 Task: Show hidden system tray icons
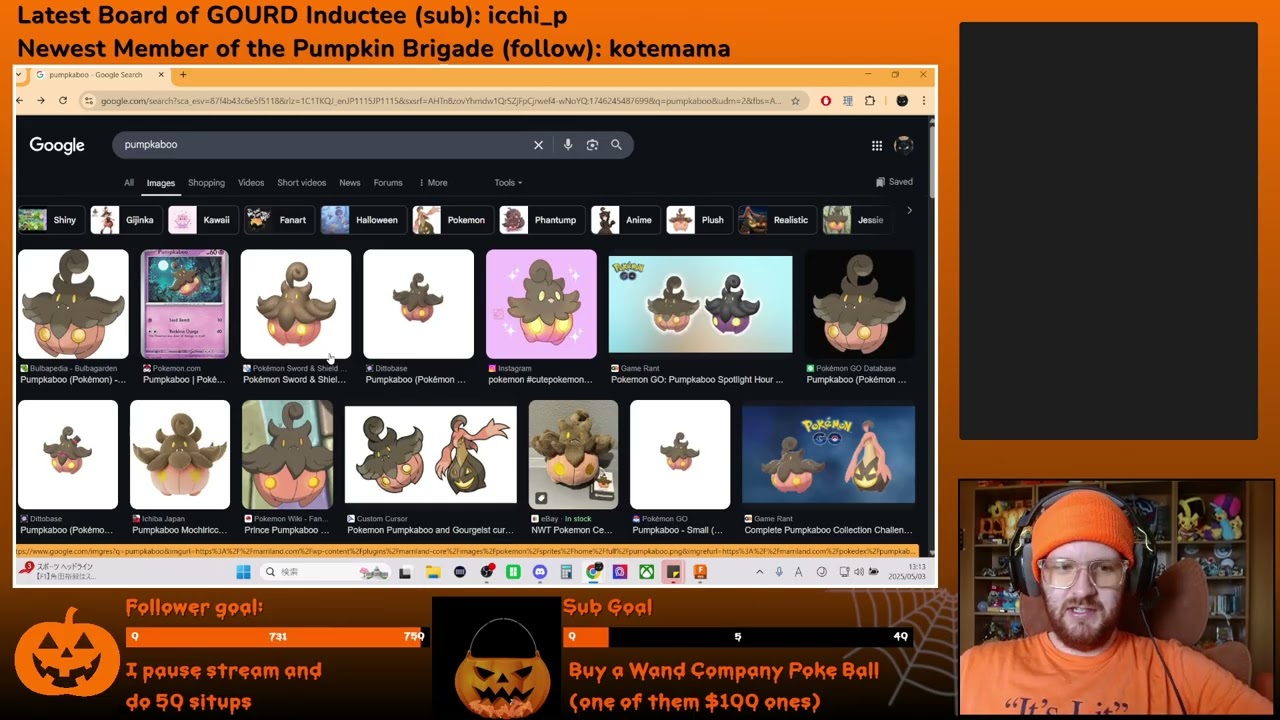pyautogui.click(x=759, y=572)
